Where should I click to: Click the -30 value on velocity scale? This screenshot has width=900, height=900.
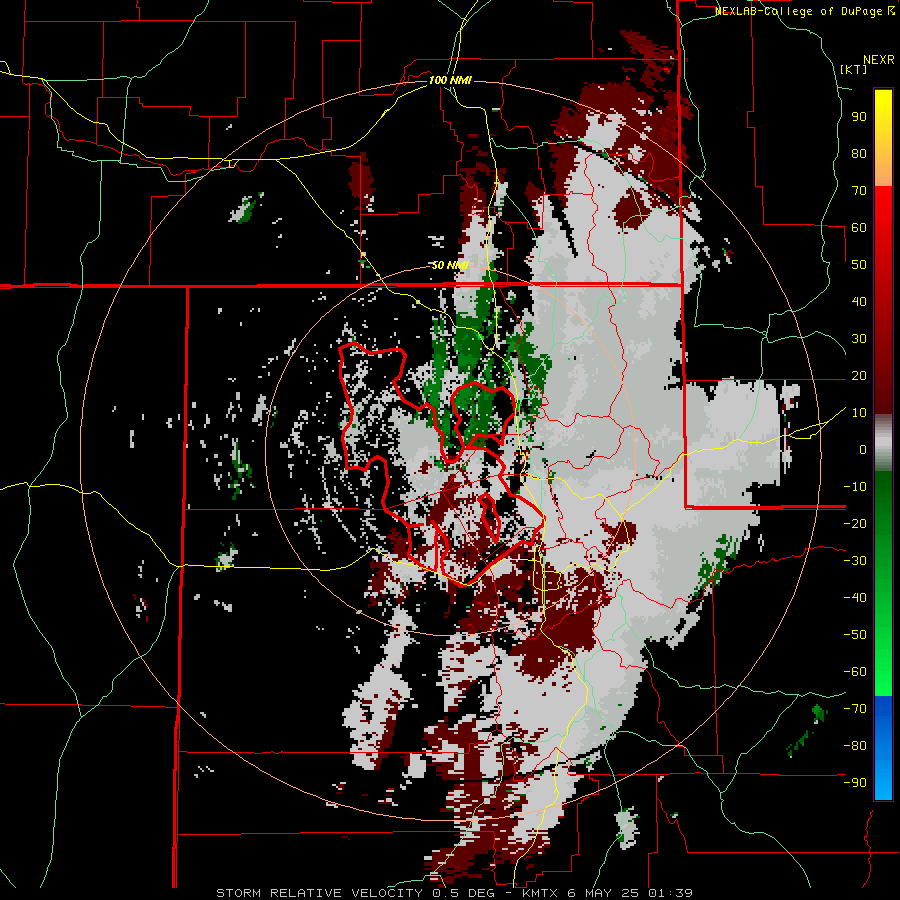click(x=855, y=561)
